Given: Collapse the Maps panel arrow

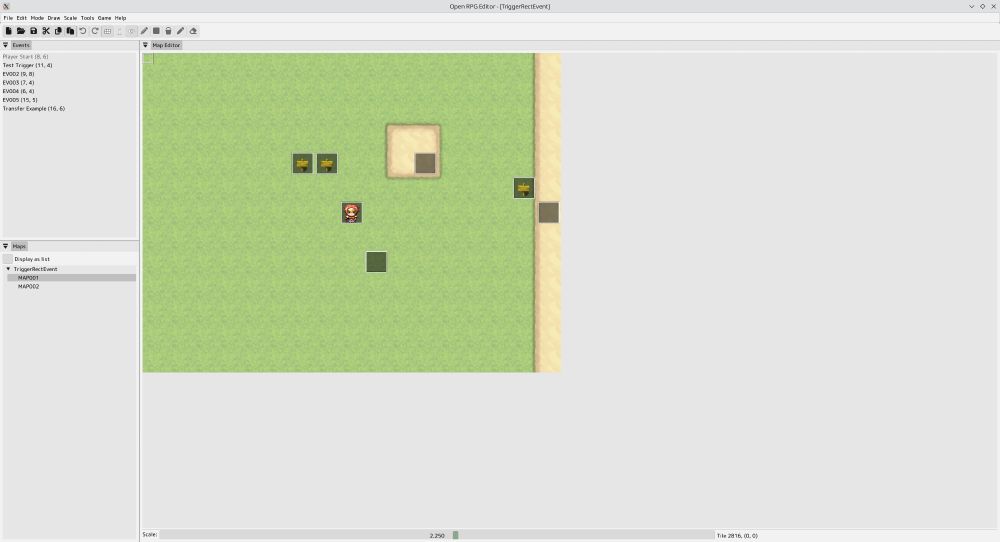Looking at the screenshot, I should click(x=5, y=246).
